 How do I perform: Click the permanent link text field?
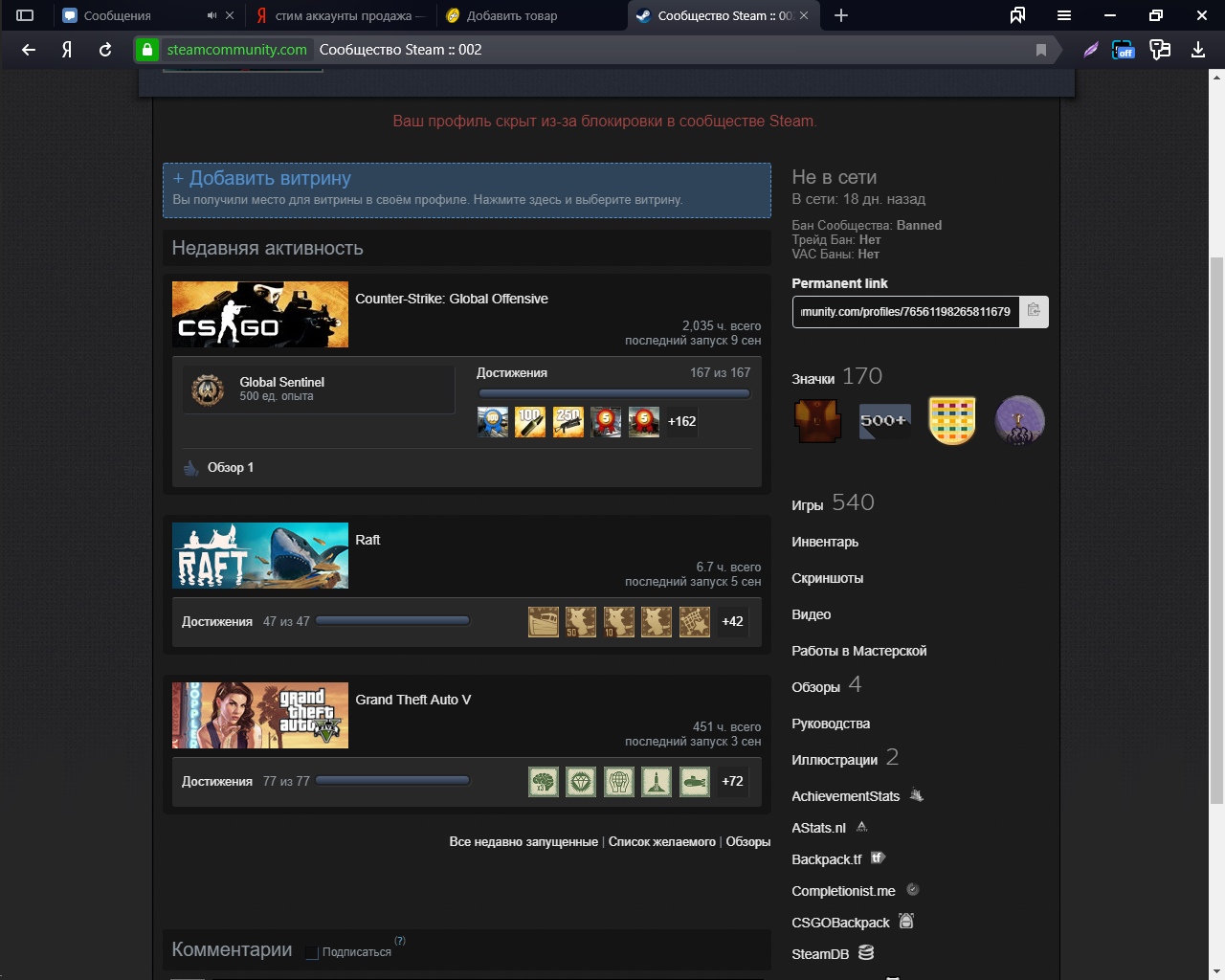906,311
